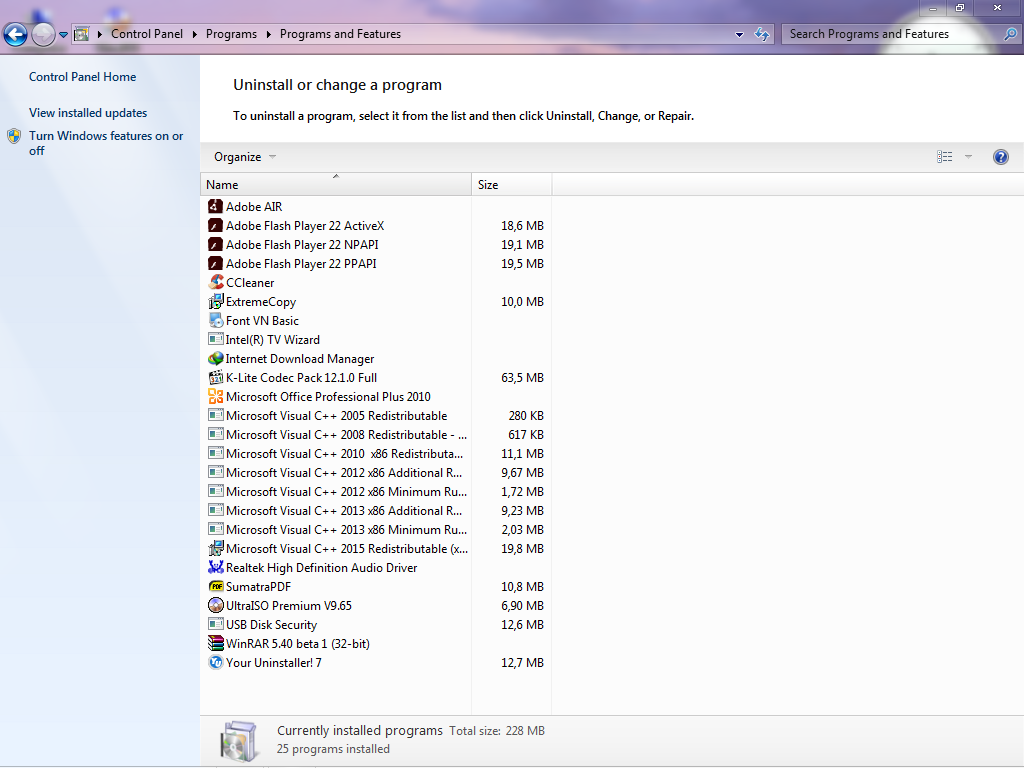Click the shield icon beside Windows features
The image size is (1024, 768).
coord(14,136)
